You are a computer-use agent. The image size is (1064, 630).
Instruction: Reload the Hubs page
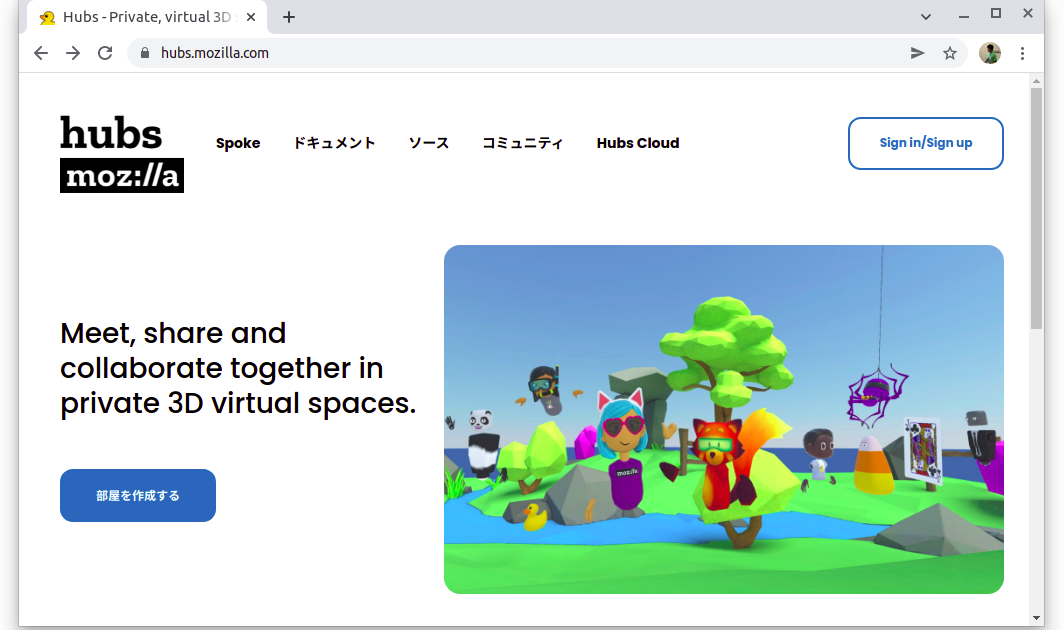tap(105, 53)
